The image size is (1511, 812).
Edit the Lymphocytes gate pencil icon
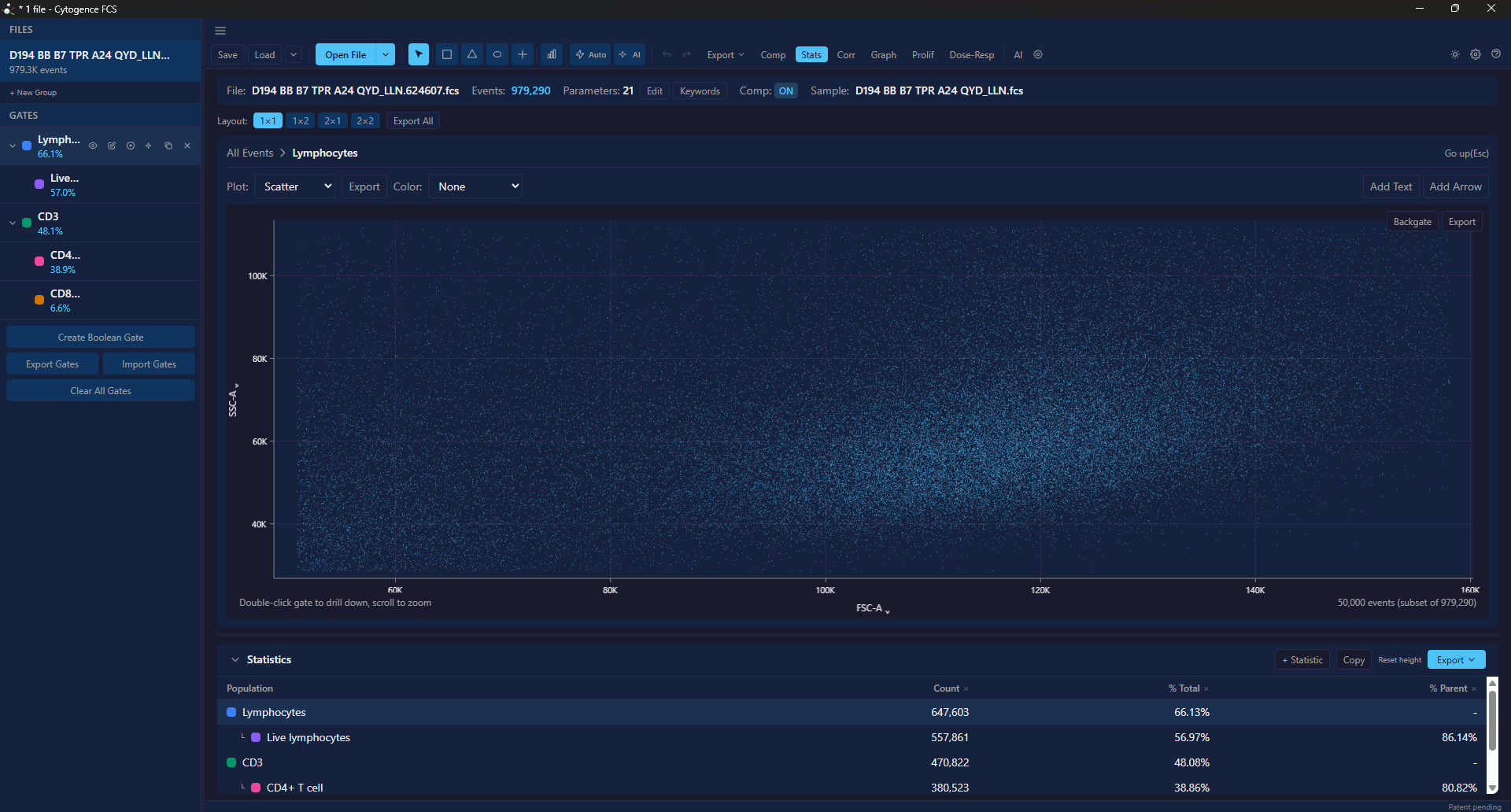112,146
